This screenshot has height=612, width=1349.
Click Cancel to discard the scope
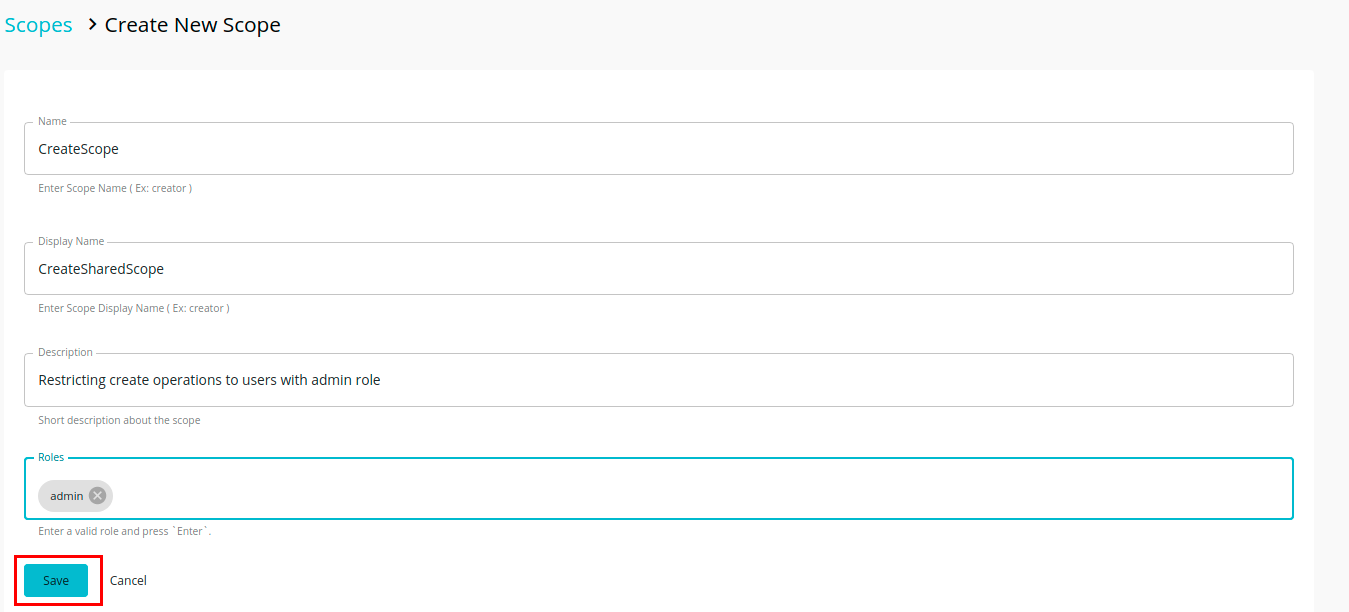(x=128, y=580)
